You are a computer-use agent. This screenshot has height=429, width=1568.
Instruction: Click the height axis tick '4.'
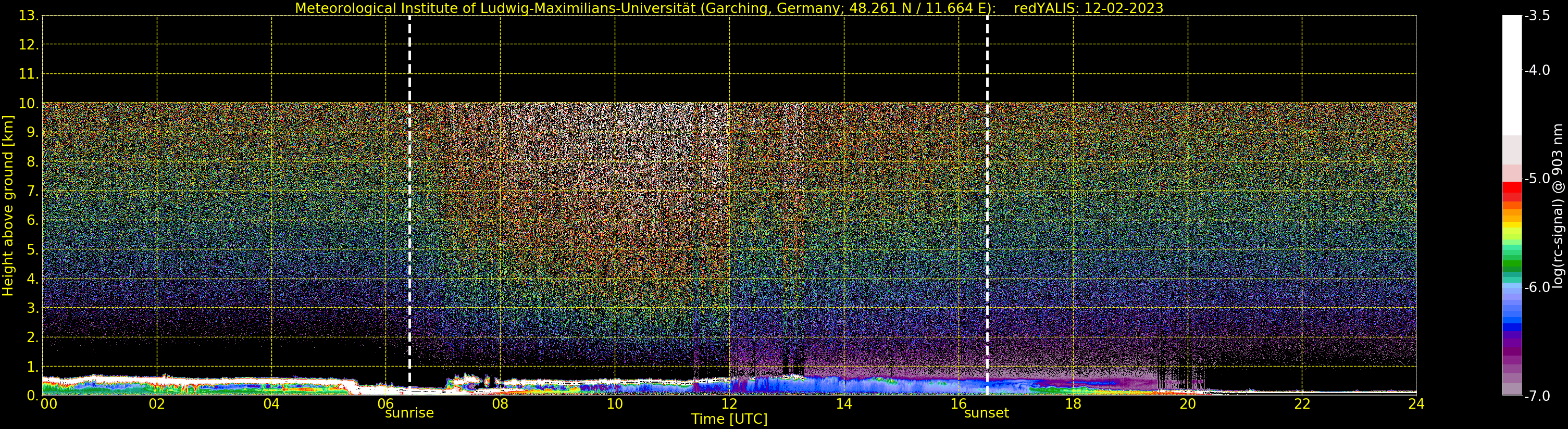tap(32, 279)
